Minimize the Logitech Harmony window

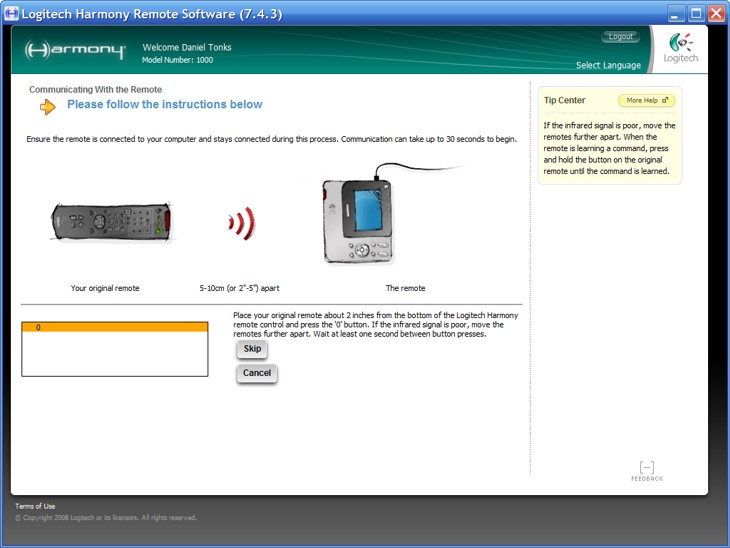pyautogui.click(x=677, y=13)
